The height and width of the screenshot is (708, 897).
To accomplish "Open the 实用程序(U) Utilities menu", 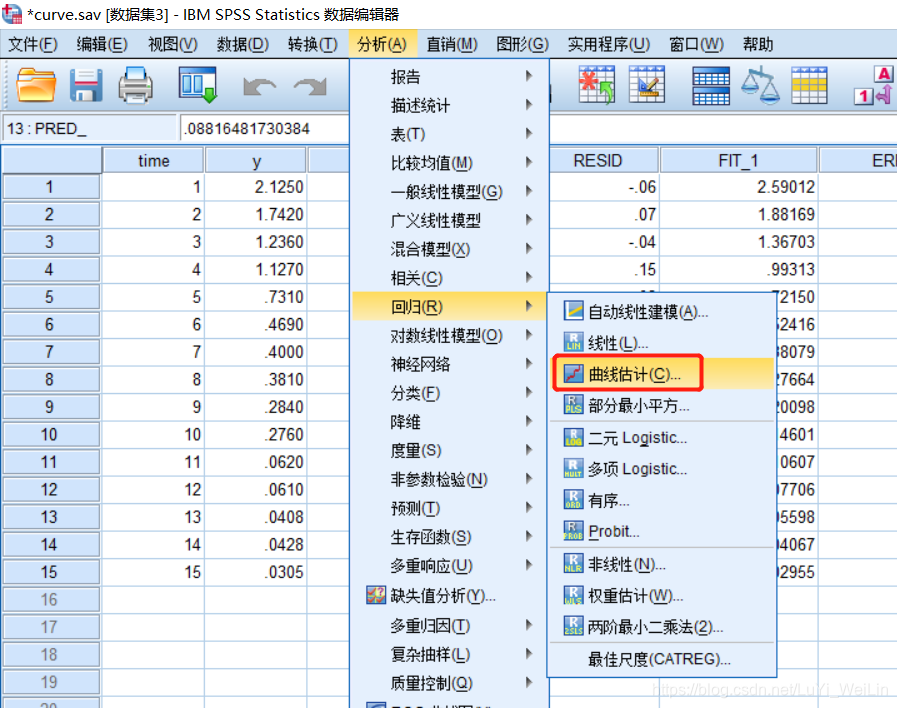I will pos(609,44).
